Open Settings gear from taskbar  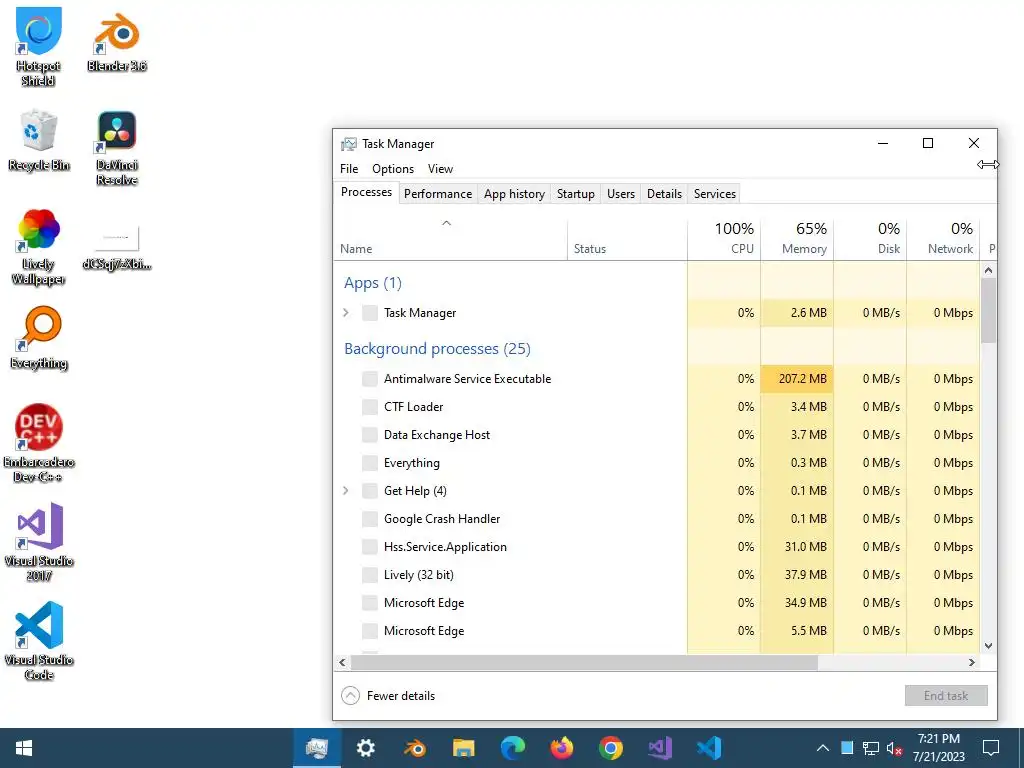click(366, 748)
